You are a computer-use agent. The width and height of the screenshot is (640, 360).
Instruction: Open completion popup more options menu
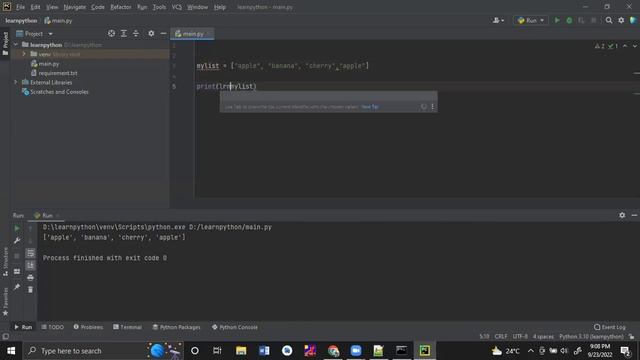point(433,107)
